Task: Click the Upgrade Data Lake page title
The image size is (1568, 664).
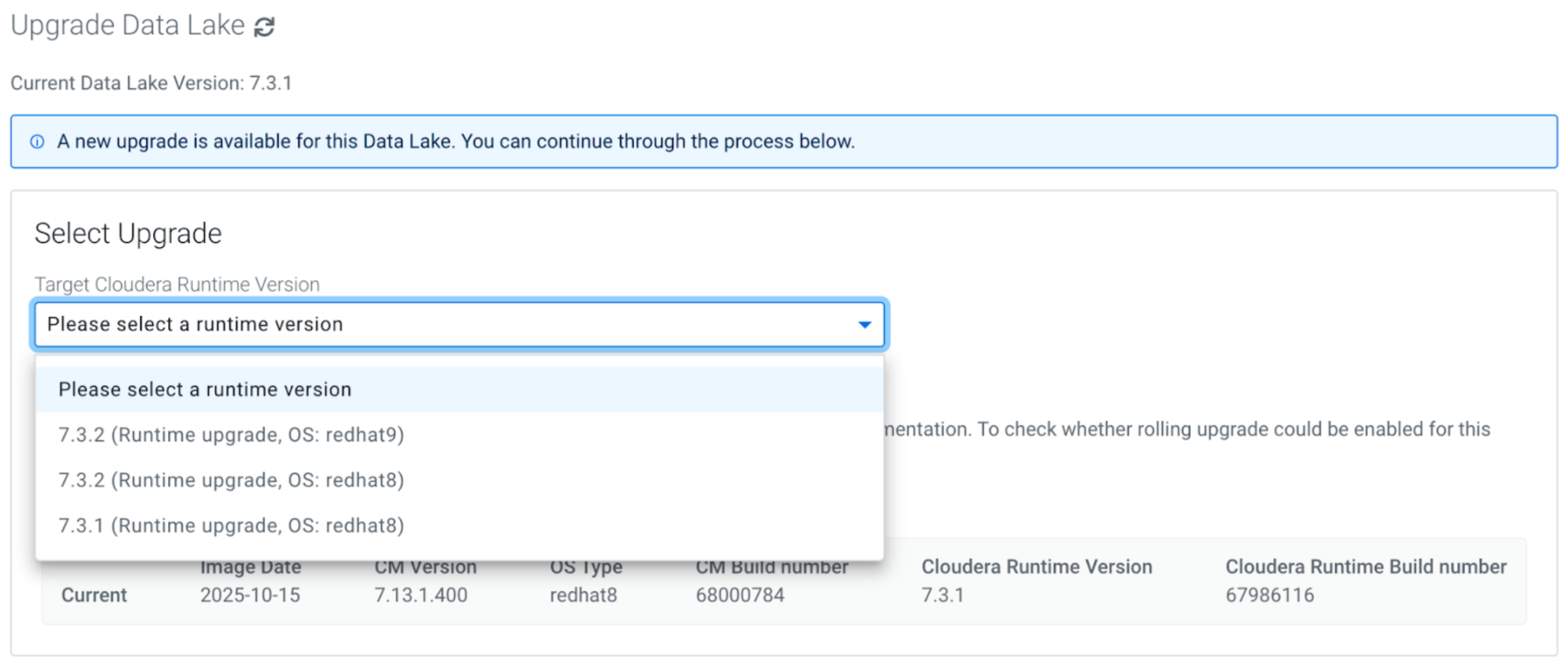Action: [x=128, y=25]
